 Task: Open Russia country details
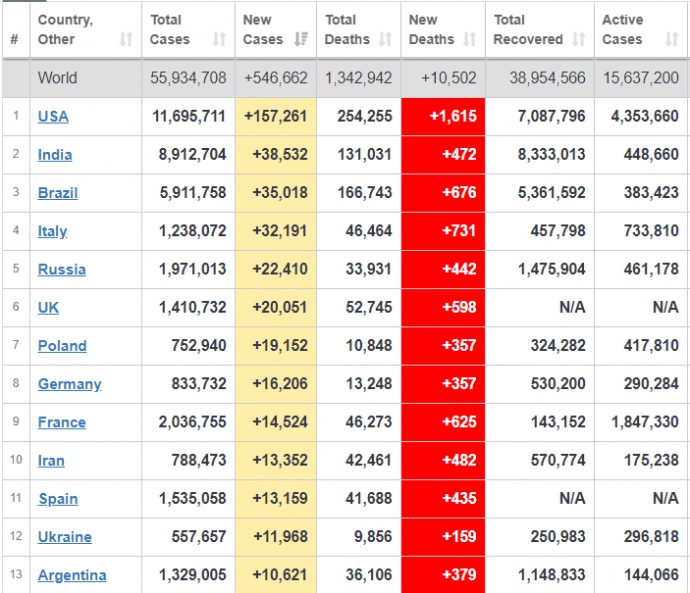[61, 269]
